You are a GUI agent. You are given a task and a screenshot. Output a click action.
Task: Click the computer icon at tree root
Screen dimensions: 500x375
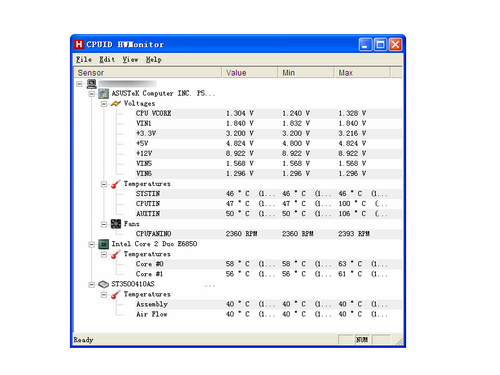pyautogui.click(x=91, y=84)
